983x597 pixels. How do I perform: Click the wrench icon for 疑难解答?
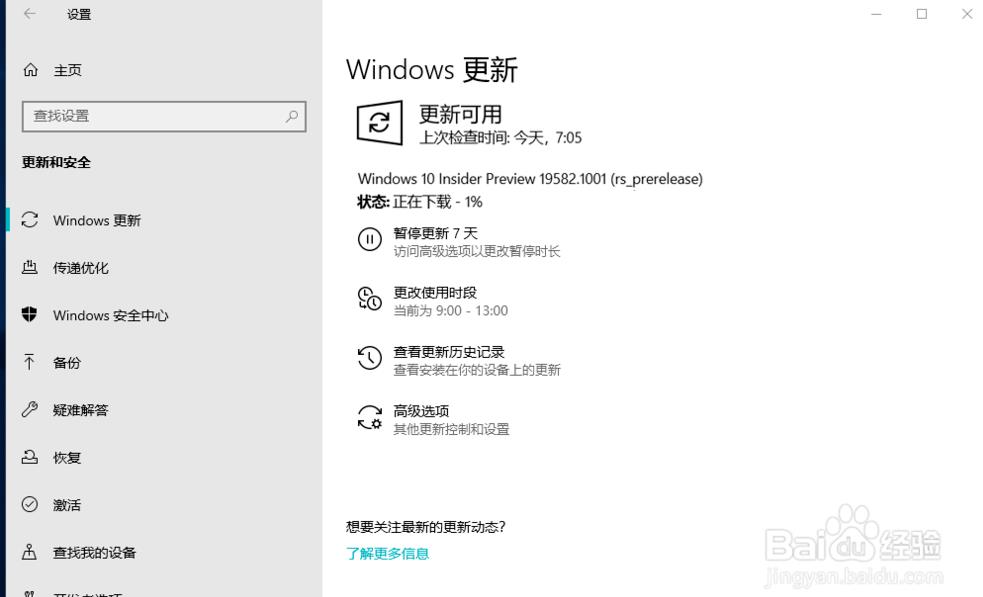[x=29, y=409]
